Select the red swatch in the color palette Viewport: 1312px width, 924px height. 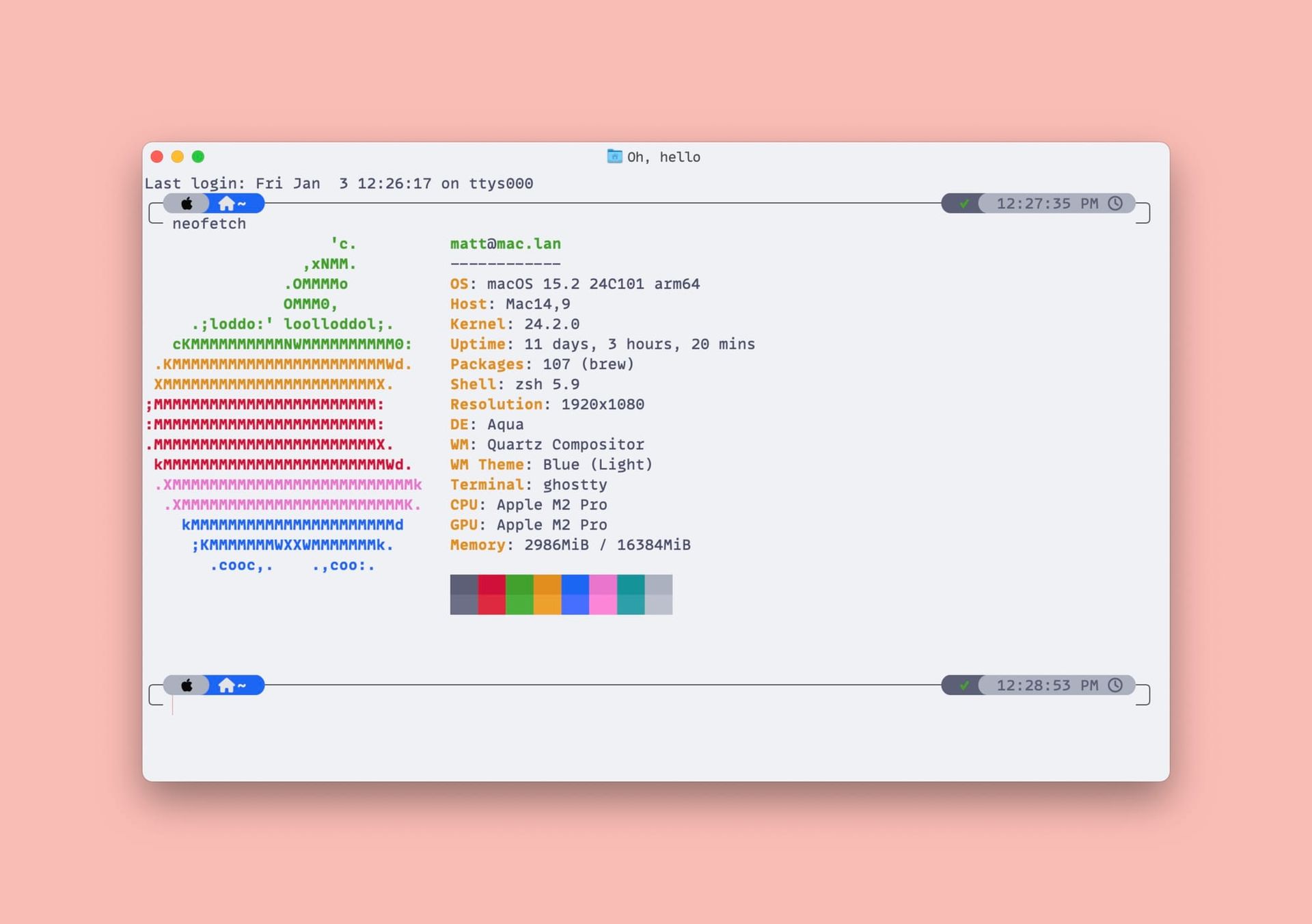click(492, 595)
